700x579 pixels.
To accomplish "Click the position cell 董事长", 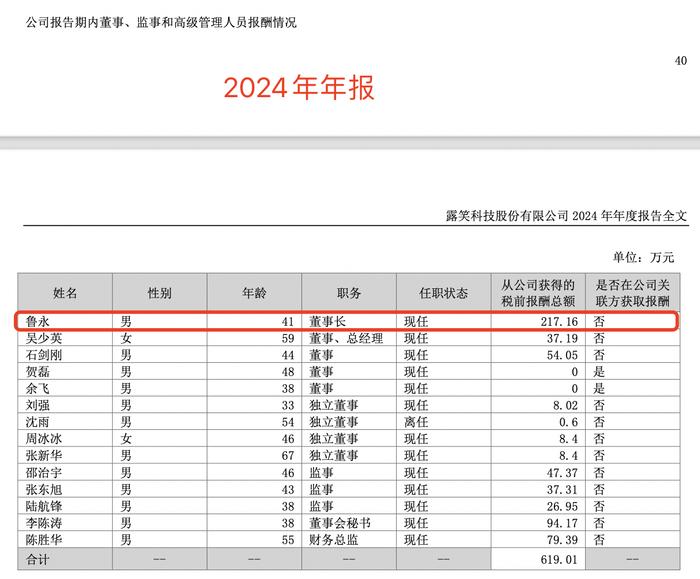I will point(327,321).
